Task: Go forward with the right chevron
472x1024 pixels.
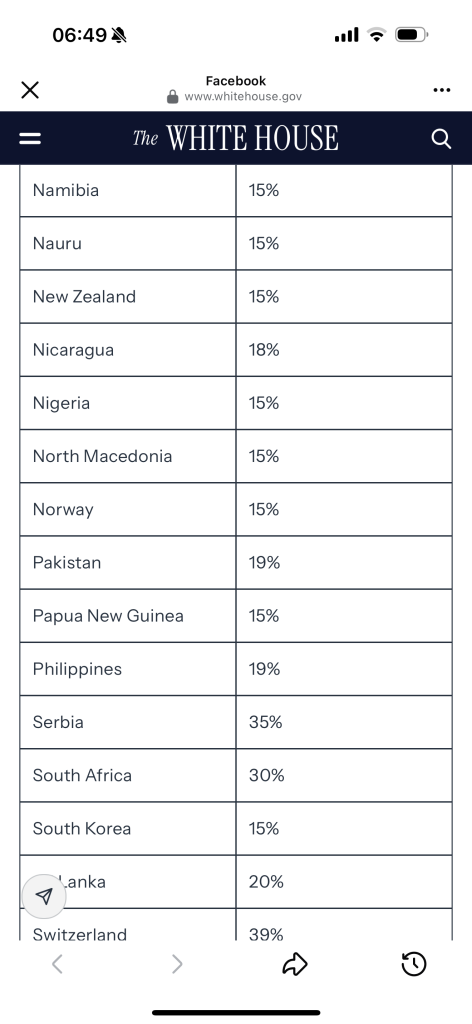Action: [x=177, y=964]
